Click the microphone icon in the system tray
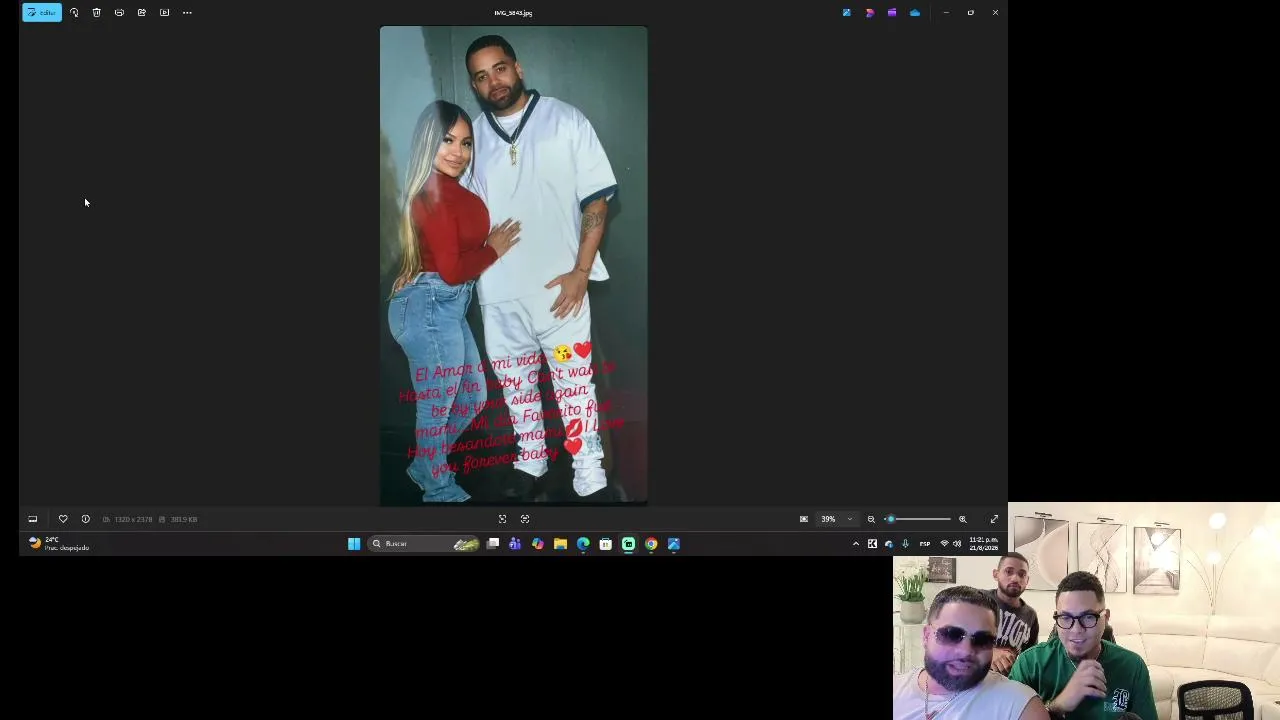This screenshot has width=1280, height=720. [x=905, y=544]
